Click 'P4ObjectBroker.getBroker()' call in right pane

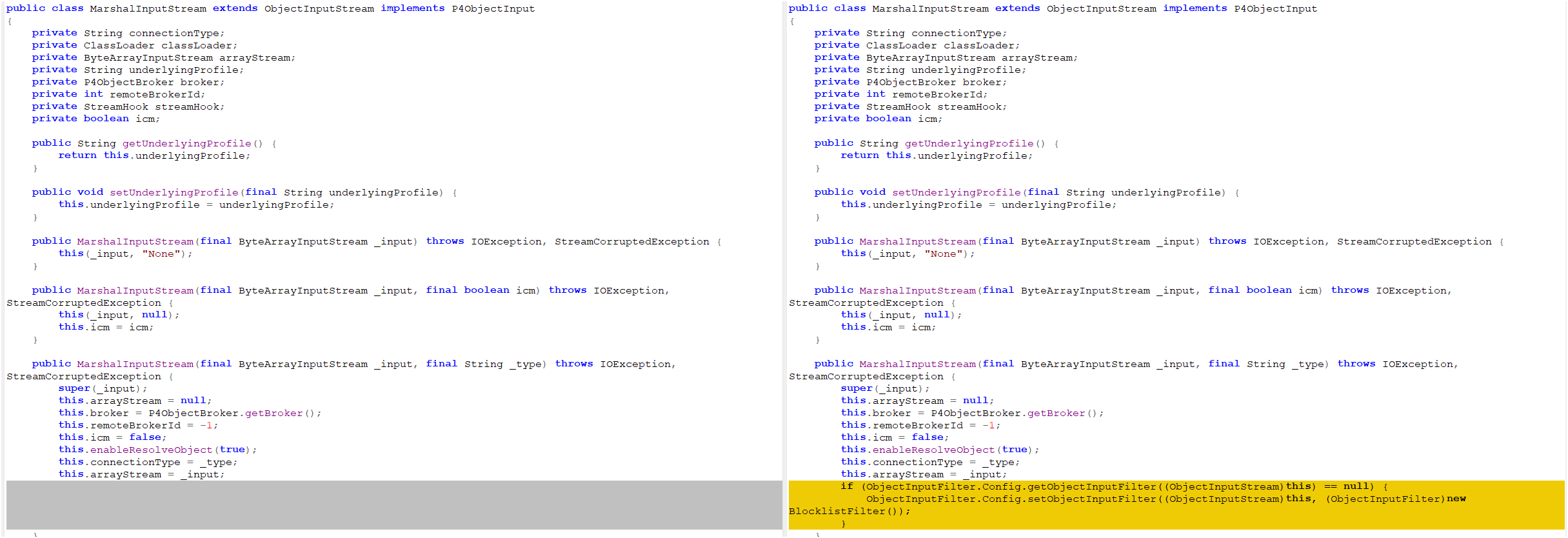1017,413
